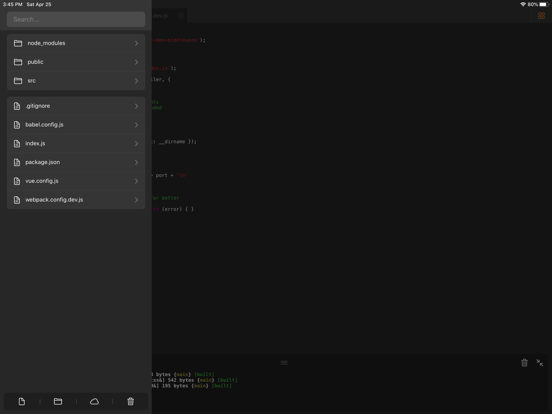Tap the battery indicator
552x414 pixels.
click(x=544, y=4)
